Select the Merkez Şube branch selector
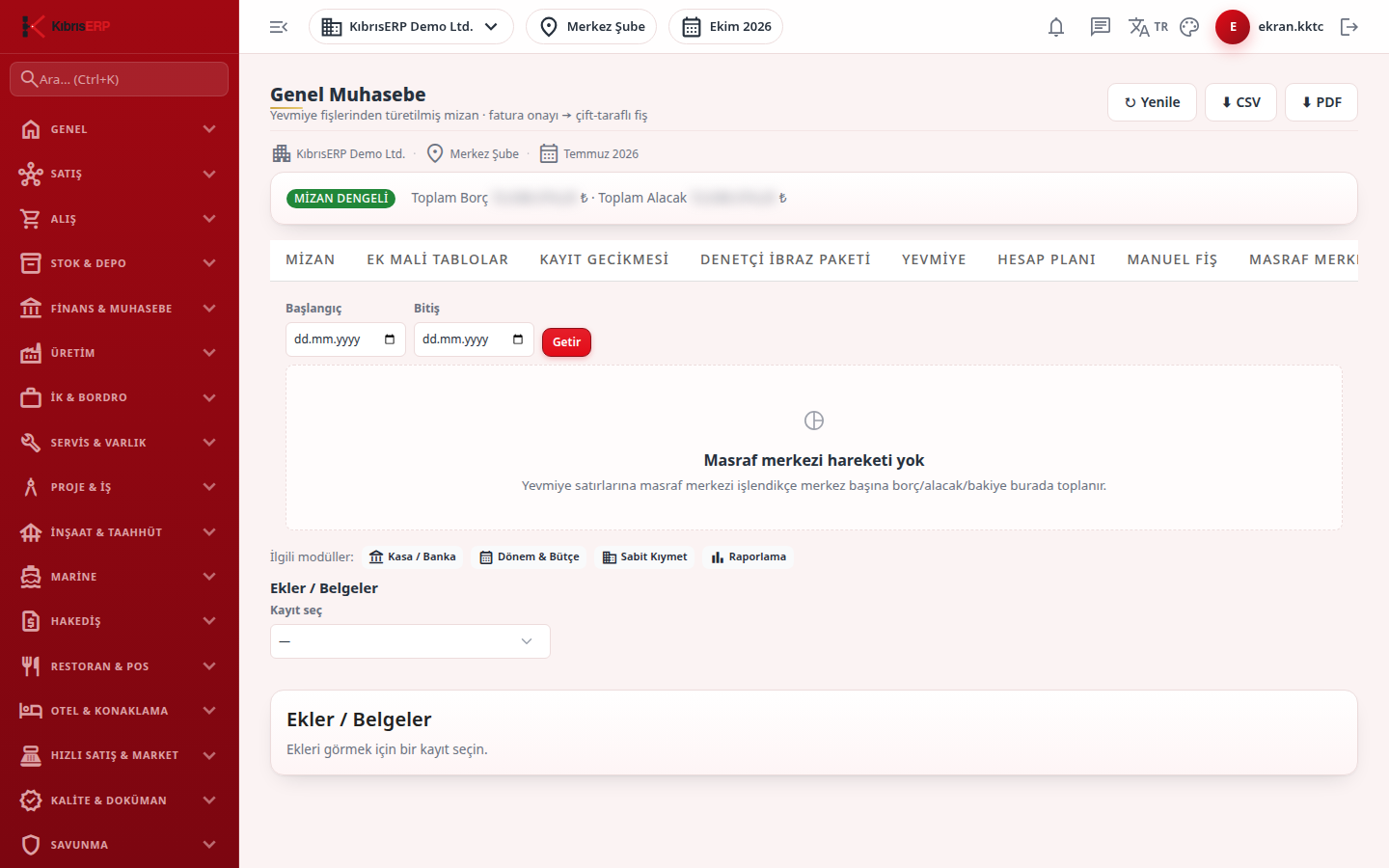The height and width of the screenshot is (868, 1389). point(591,27)
